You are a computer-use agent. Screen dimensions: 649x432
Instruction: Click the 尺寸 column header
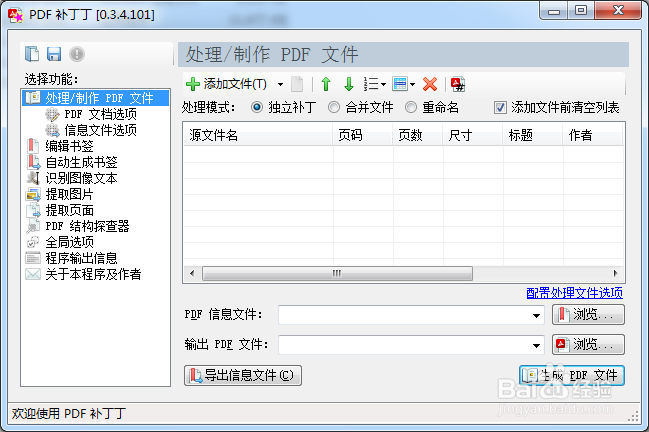point(473,135)
